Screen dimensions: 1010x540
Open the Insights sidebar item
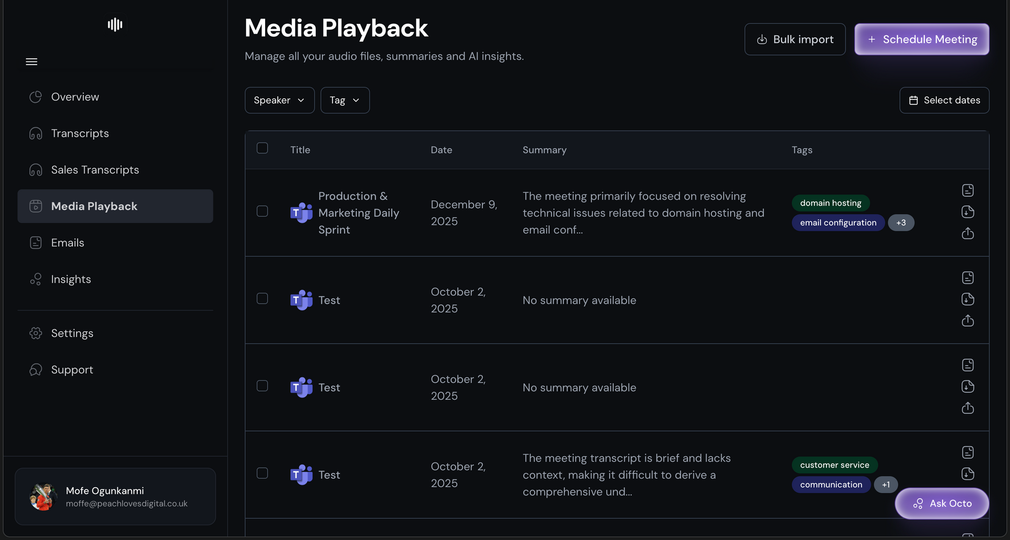[71, 279]
